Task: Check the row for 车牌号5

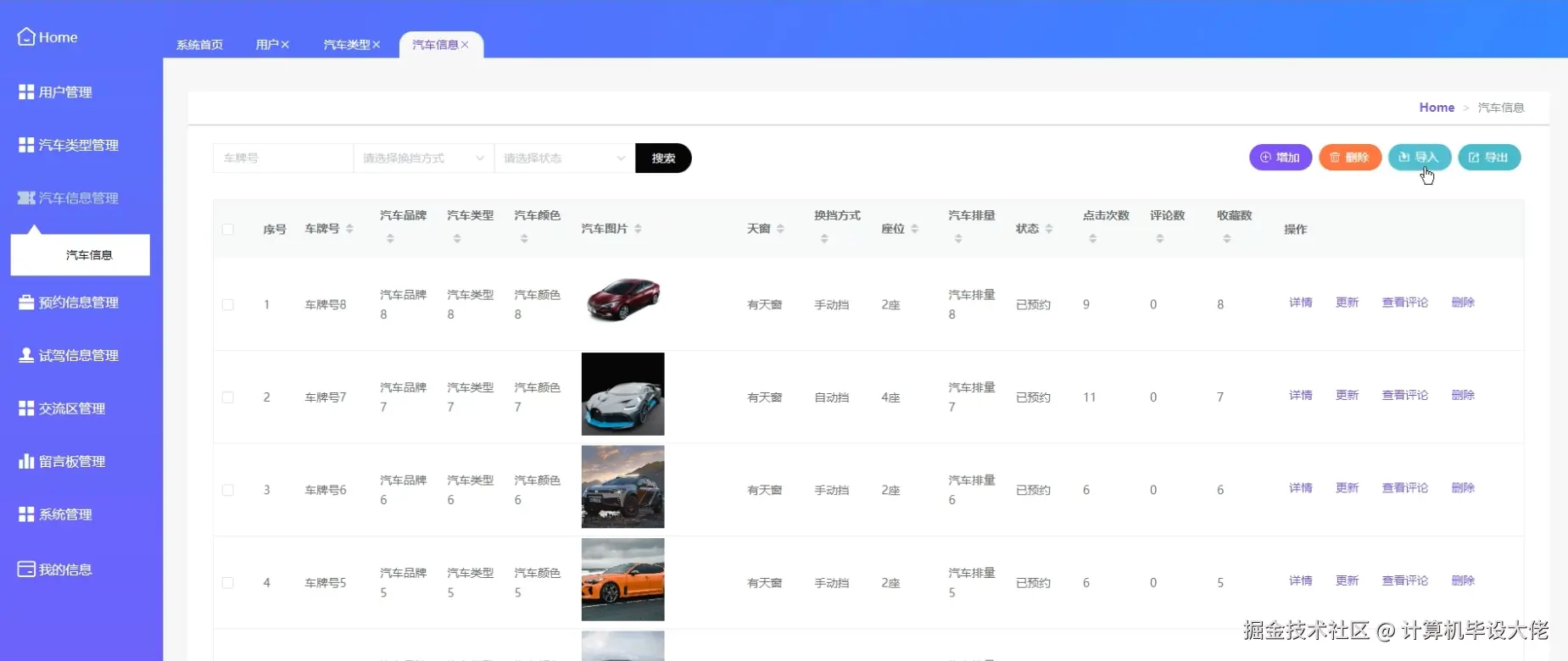Action: click(228, 582)
